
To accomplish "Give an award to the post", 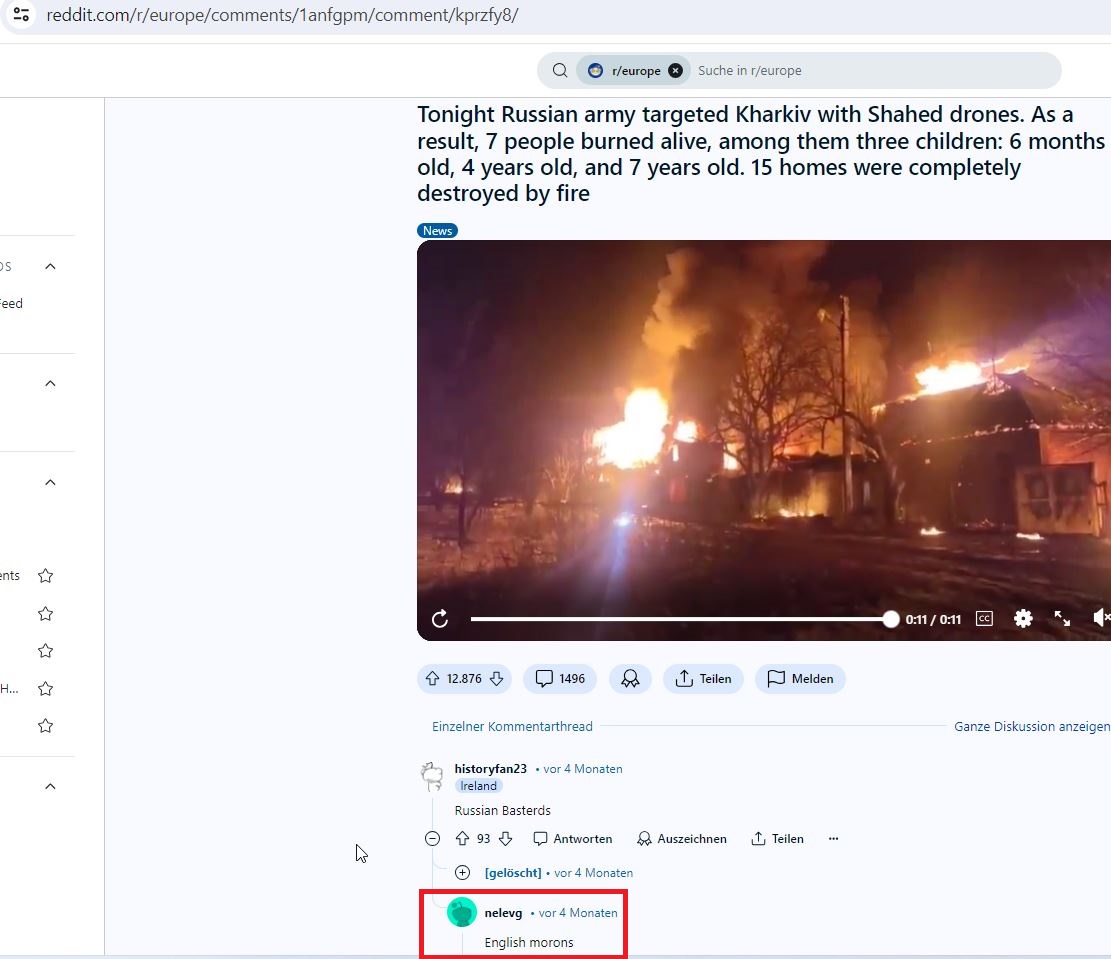I will point(630,678).
